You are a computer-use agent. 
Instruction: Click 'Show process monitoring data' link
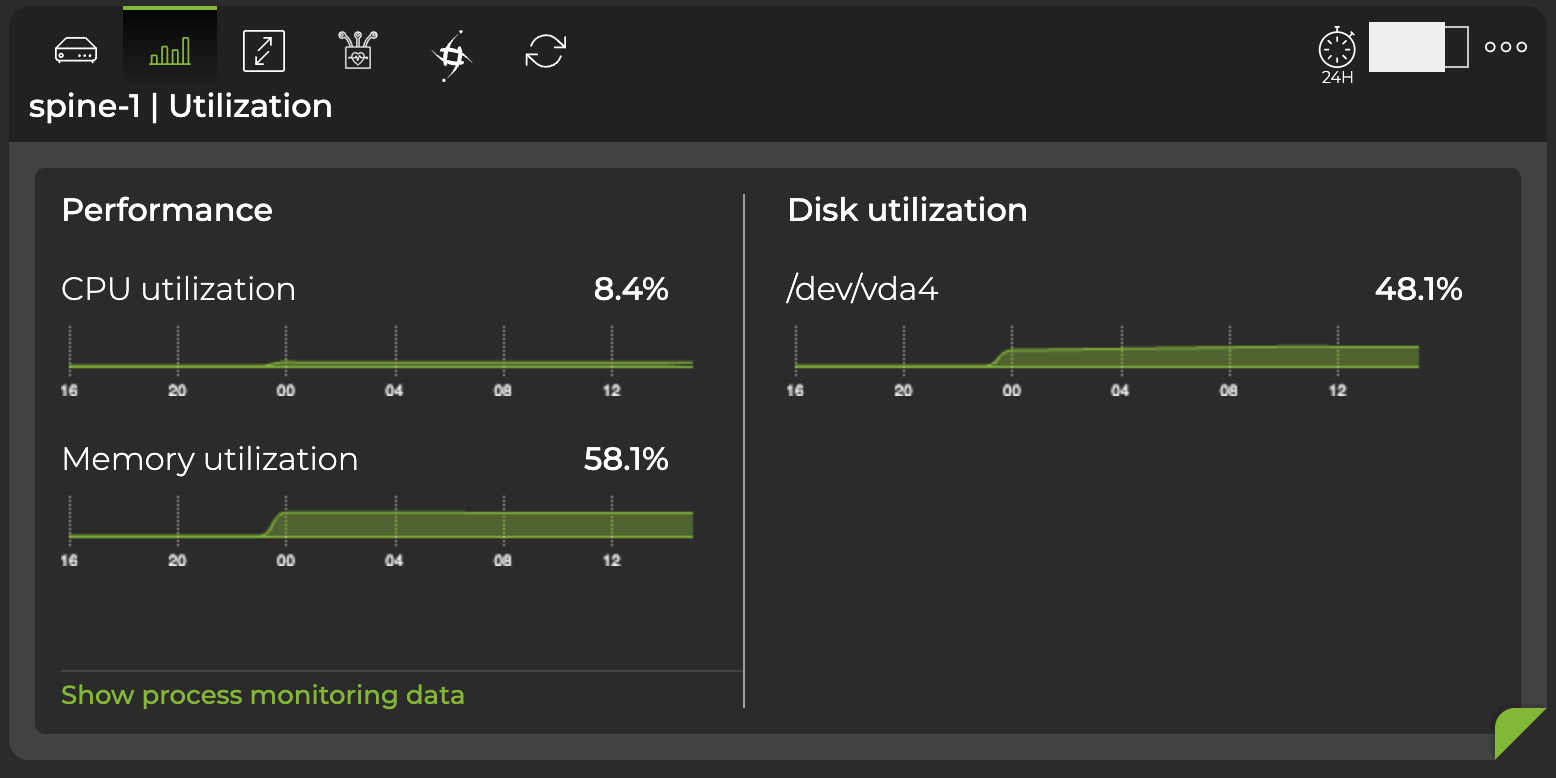click(263, 694)
